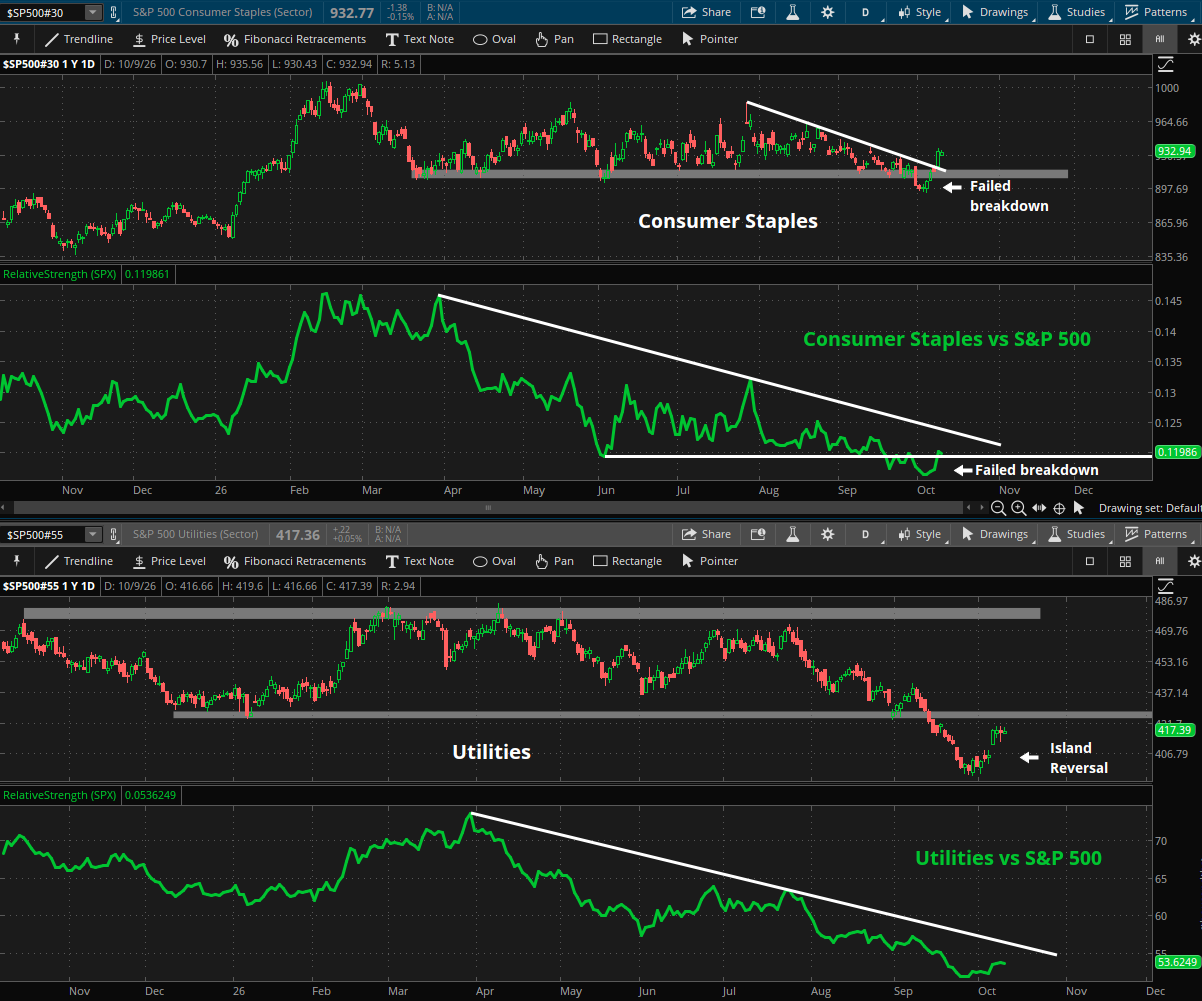1202x1001 pixels.
Task: Select Rectangle tool in Consumer Staples chart toolbar
Action: (627, 39)
